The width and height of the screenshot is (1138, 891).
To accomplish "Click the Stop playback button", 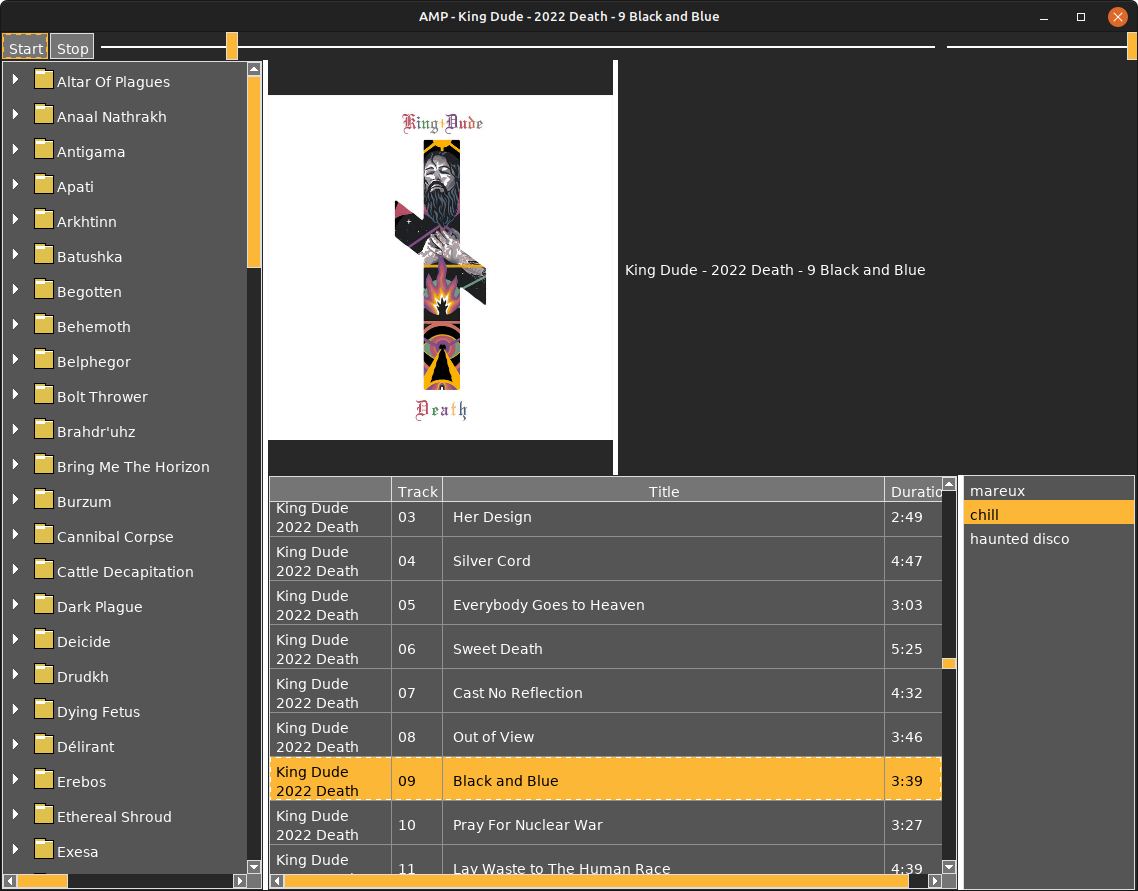I will pos(72,48).
